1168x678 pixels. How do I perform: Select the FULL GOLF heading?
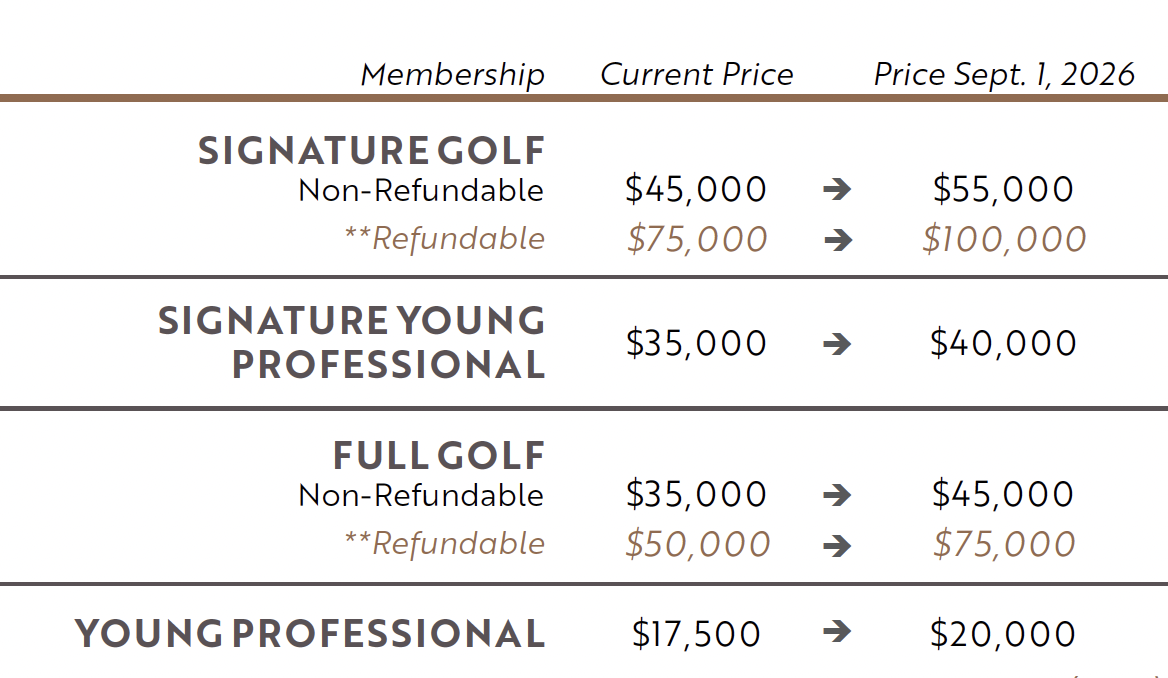point(439,456)
